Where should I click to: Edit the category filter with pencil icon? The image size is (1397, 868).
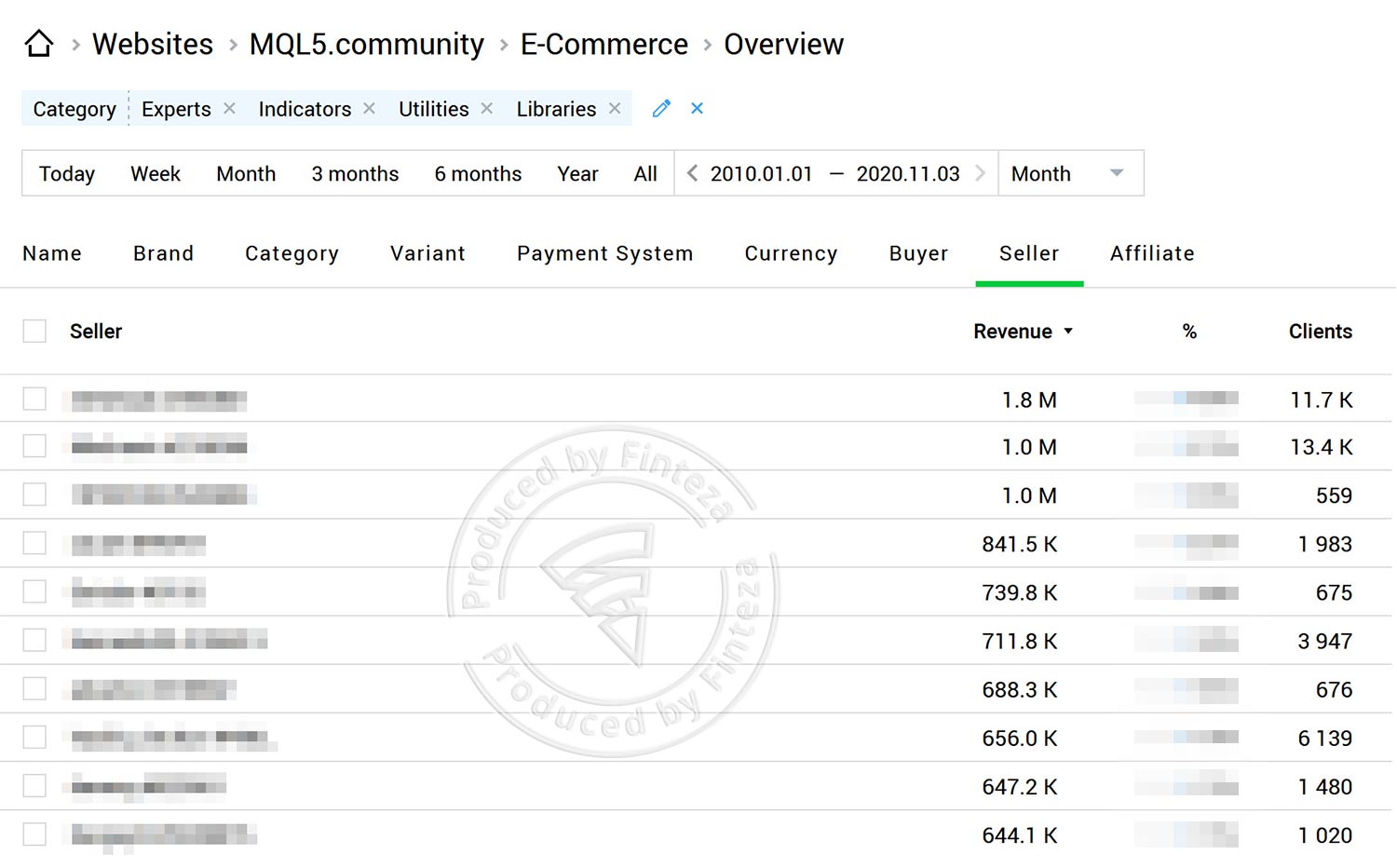tap(661, 109)
